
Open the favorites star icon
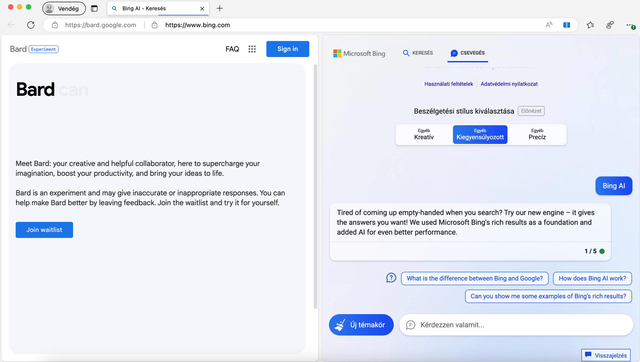[x=590, y=25]
